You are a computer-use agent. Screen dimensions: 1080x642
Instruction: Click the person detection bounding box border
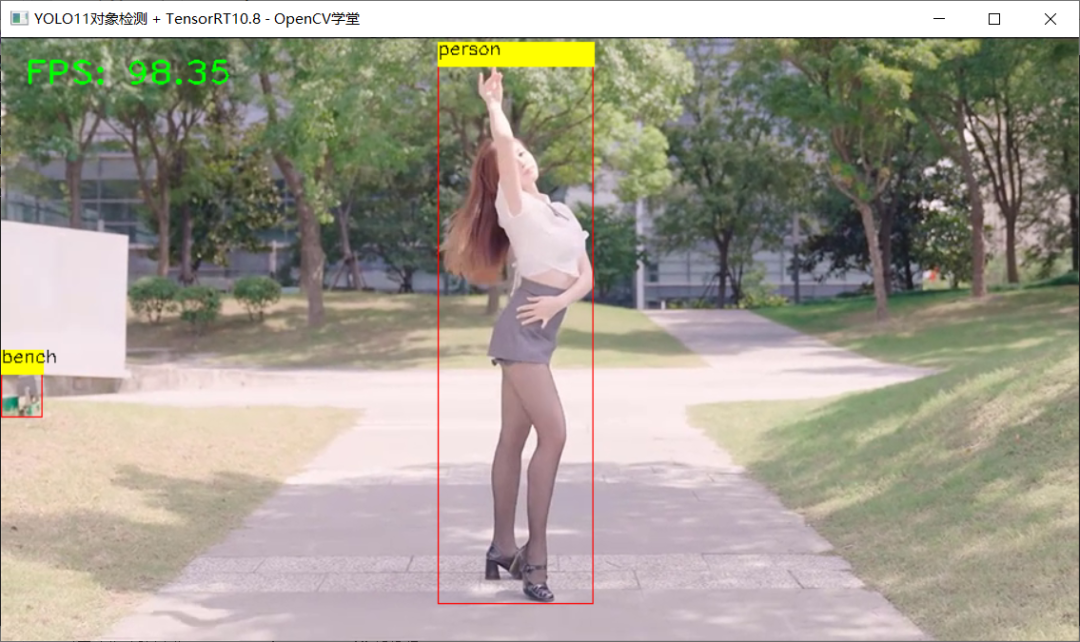click(x=438, y=300)
